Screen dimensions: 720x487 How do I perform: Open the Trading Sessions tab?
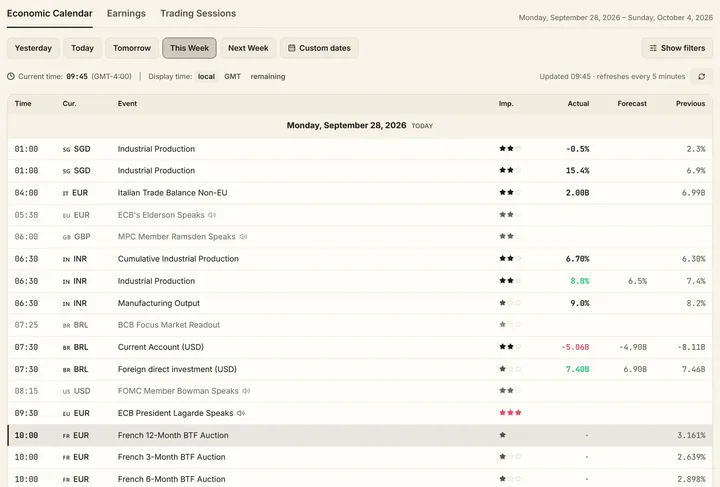click(198, 13)
